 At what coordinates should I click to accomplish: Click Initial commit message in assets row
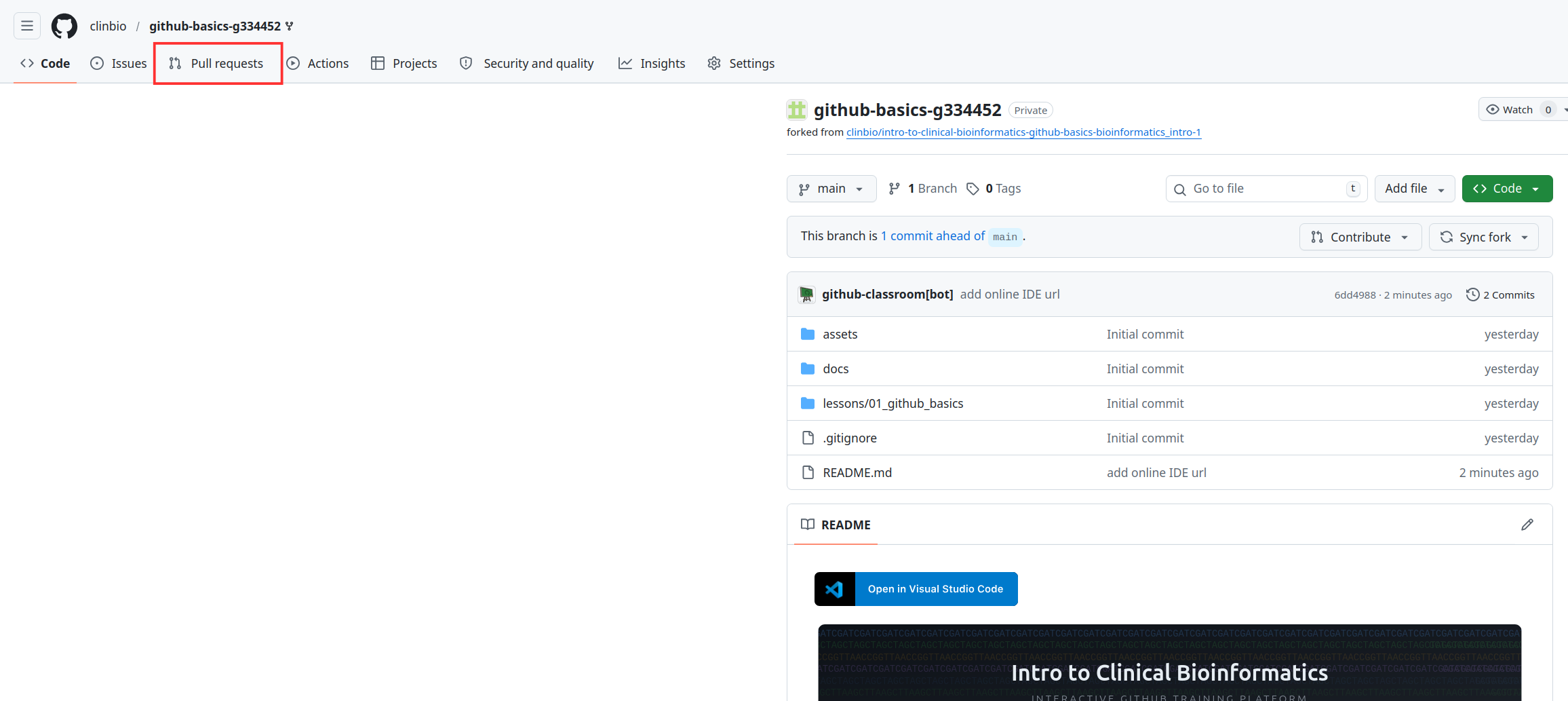(x=1145, y=334)
